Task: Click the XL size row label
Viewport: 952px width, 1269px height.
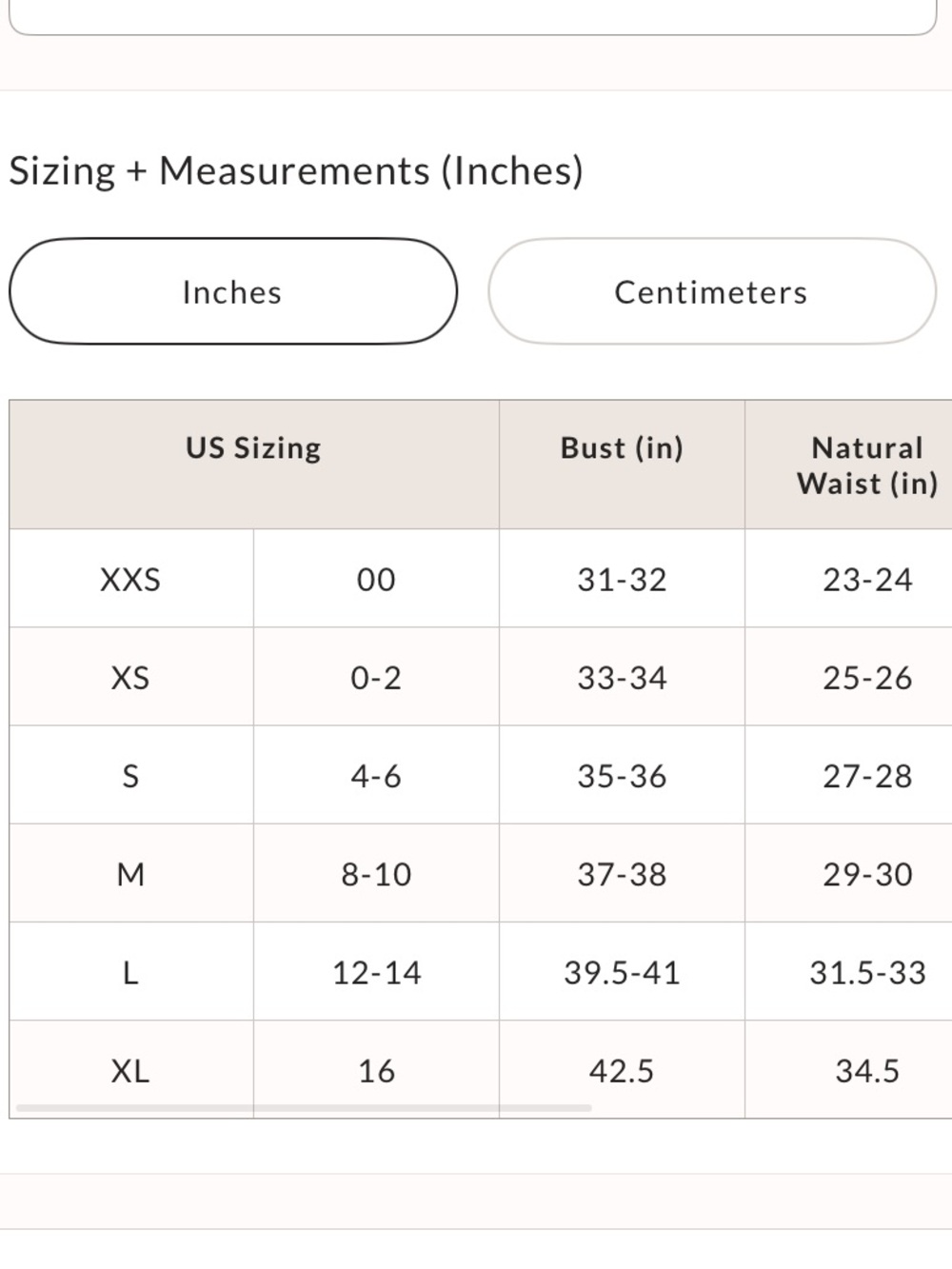Action: click(131, 1070)
